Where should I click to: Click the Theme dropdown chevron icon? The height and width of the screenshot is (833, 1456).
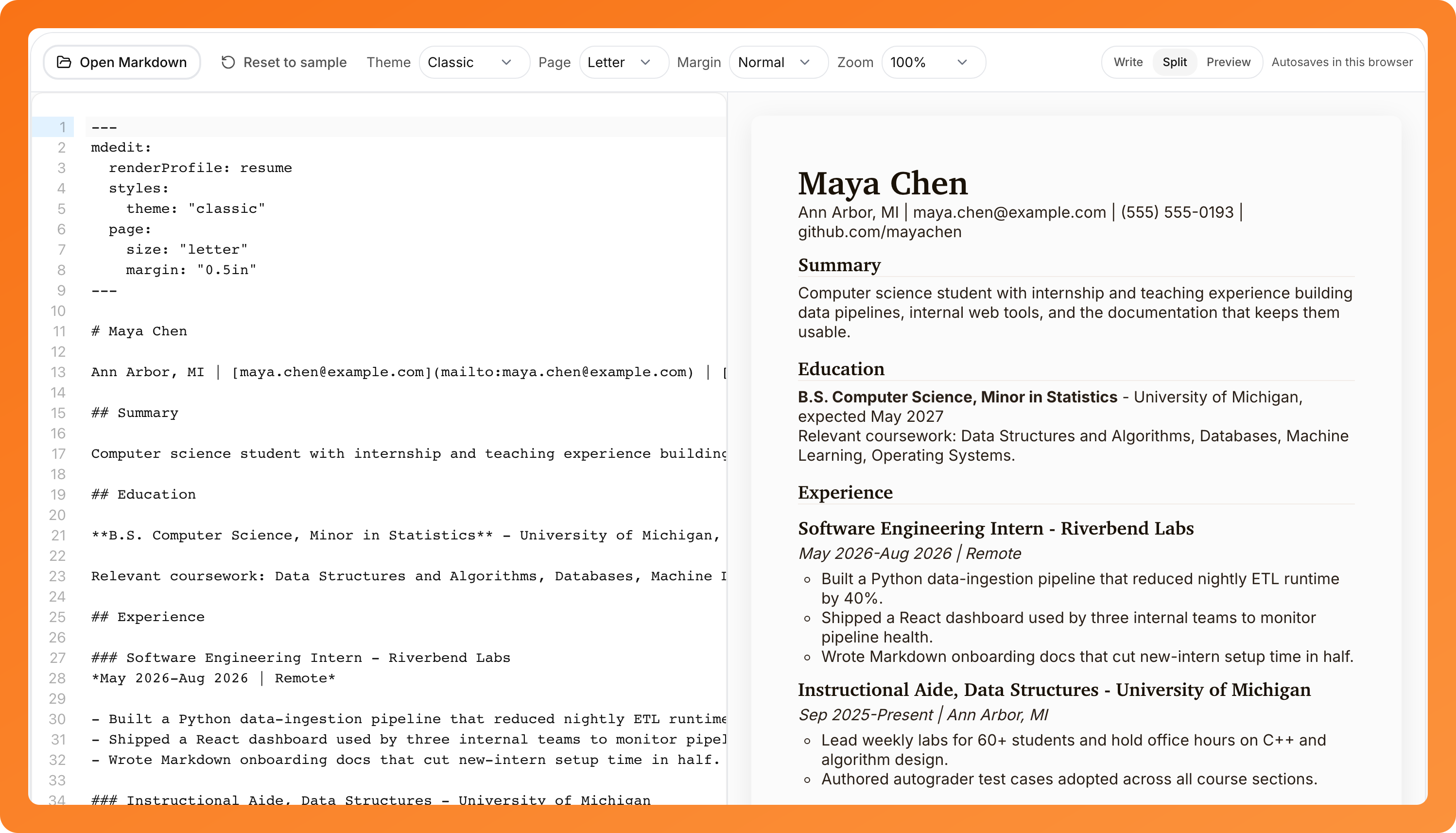[506, 62]
